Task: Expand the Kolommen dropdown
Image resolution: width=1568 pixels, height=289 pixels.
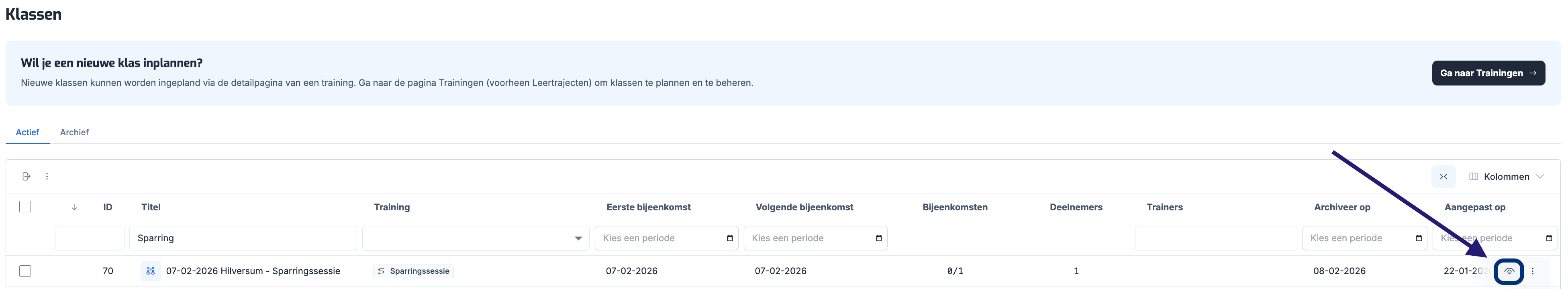Action: click(x=1507, y=177)
